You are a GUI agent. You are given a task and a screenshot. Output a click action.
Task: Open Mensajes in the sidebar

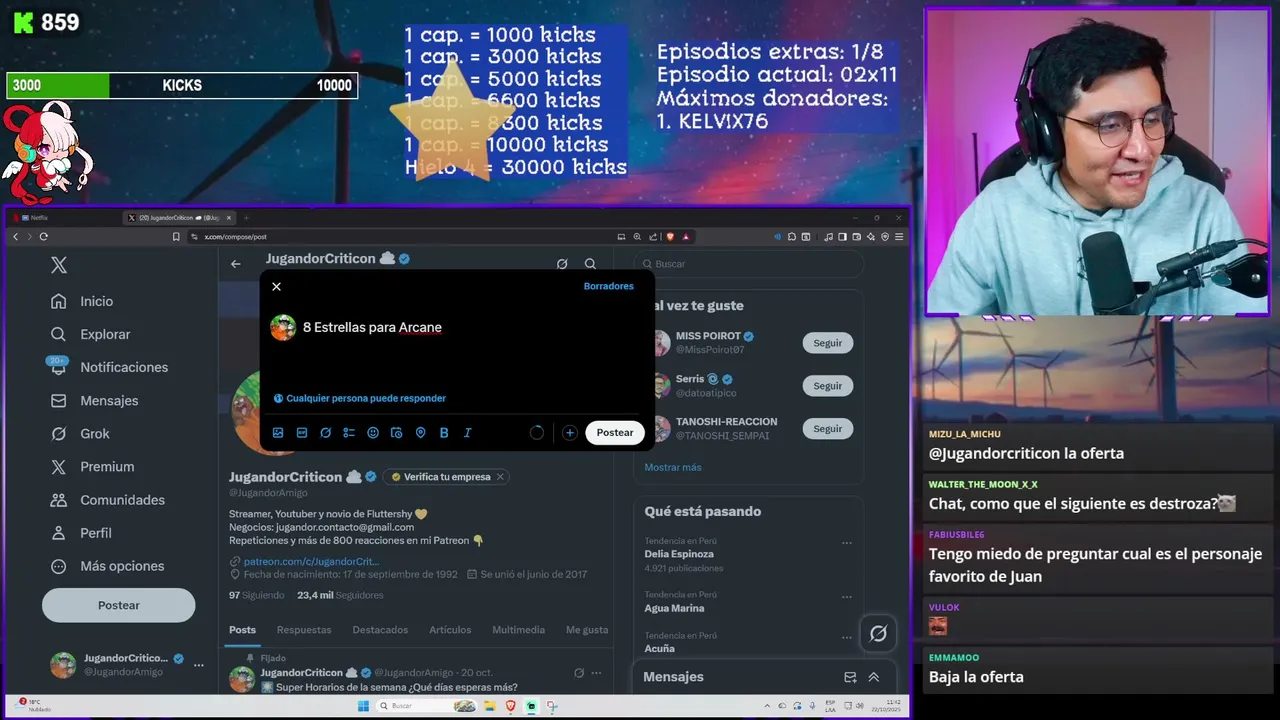(95, 400)
